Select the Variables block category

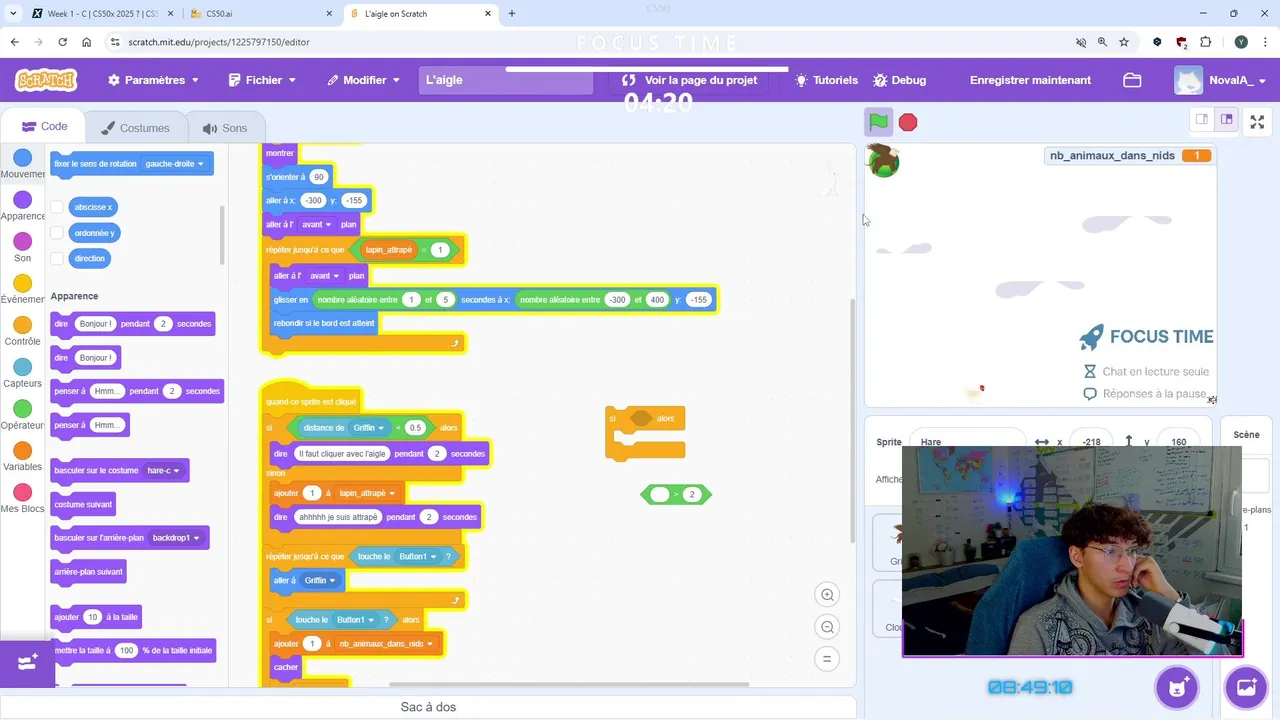(23, 457)
